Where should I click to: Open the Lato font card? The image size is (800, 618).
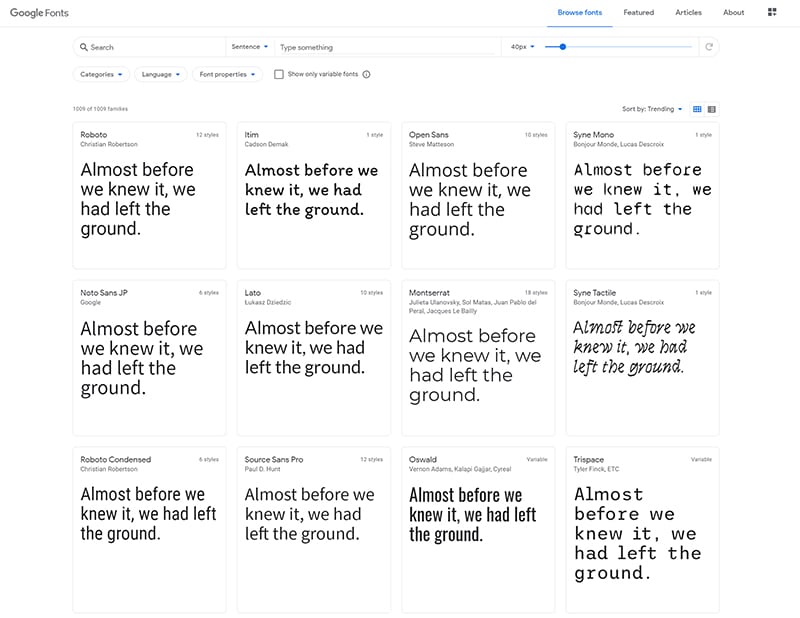coord(314,358)
